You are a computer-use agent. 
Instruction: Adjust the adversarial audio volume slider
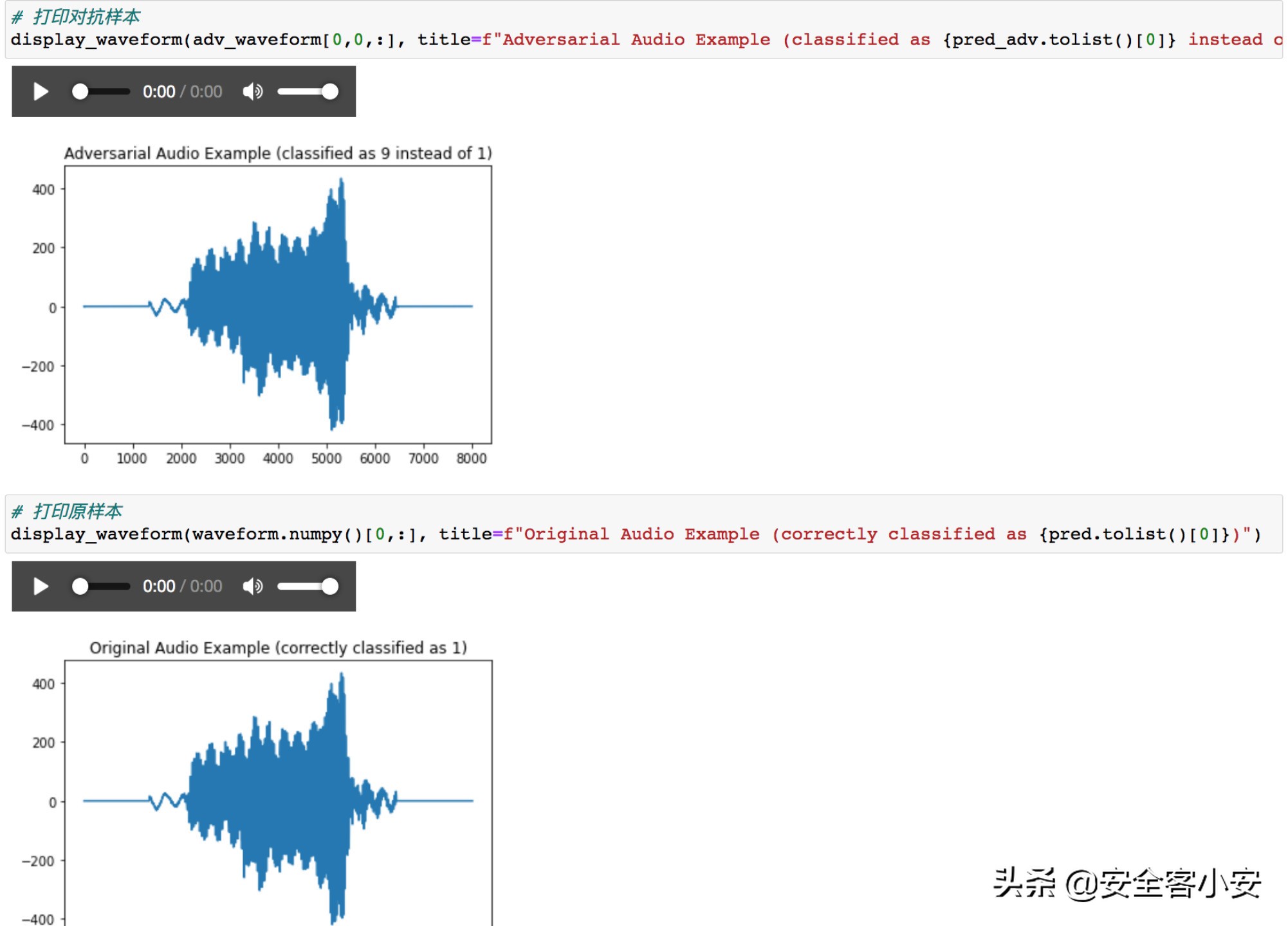308,92
